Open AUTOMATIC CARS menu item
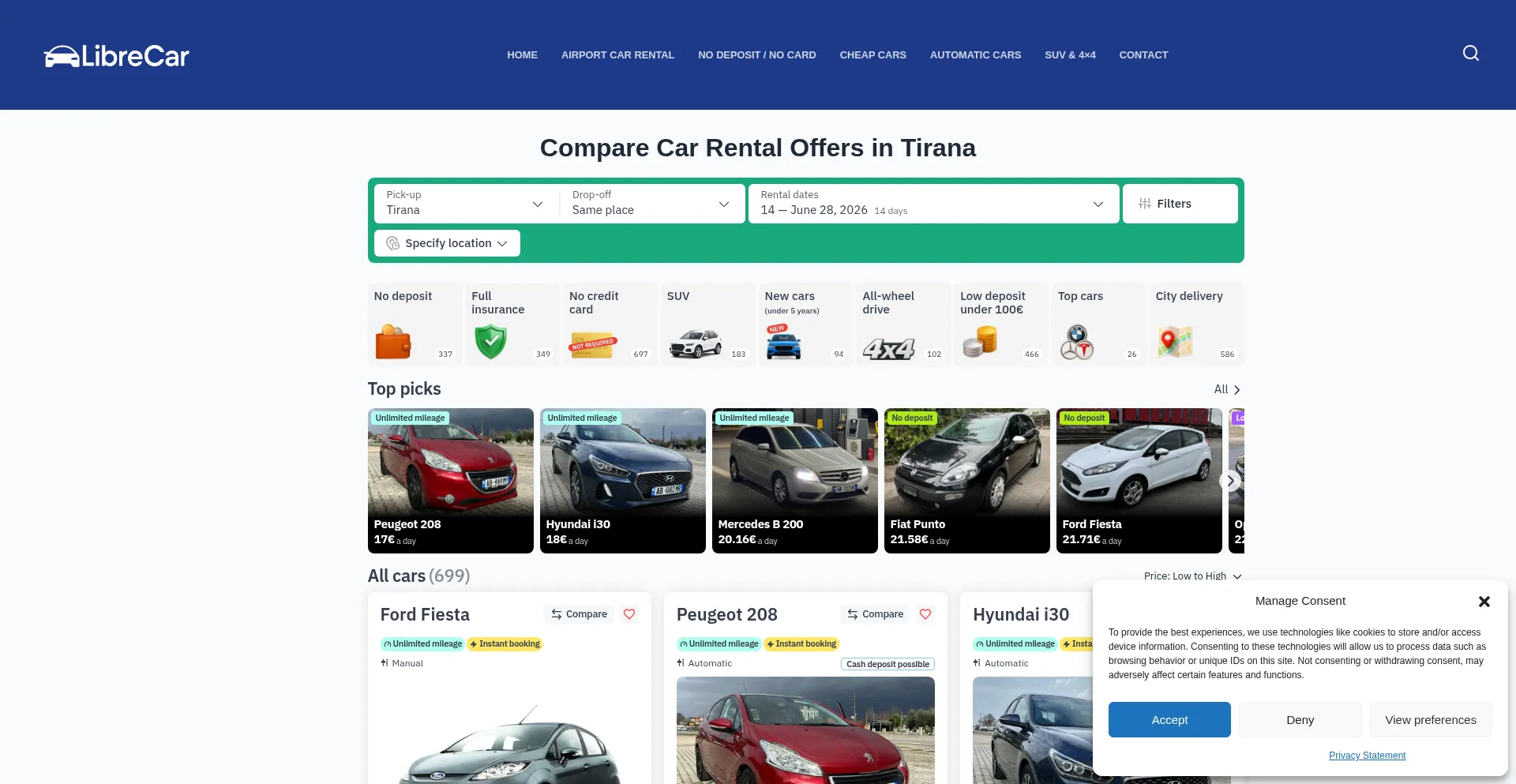Image resolution: width=1516 pixels, height=784 pixels. click(x=975, y=55)
